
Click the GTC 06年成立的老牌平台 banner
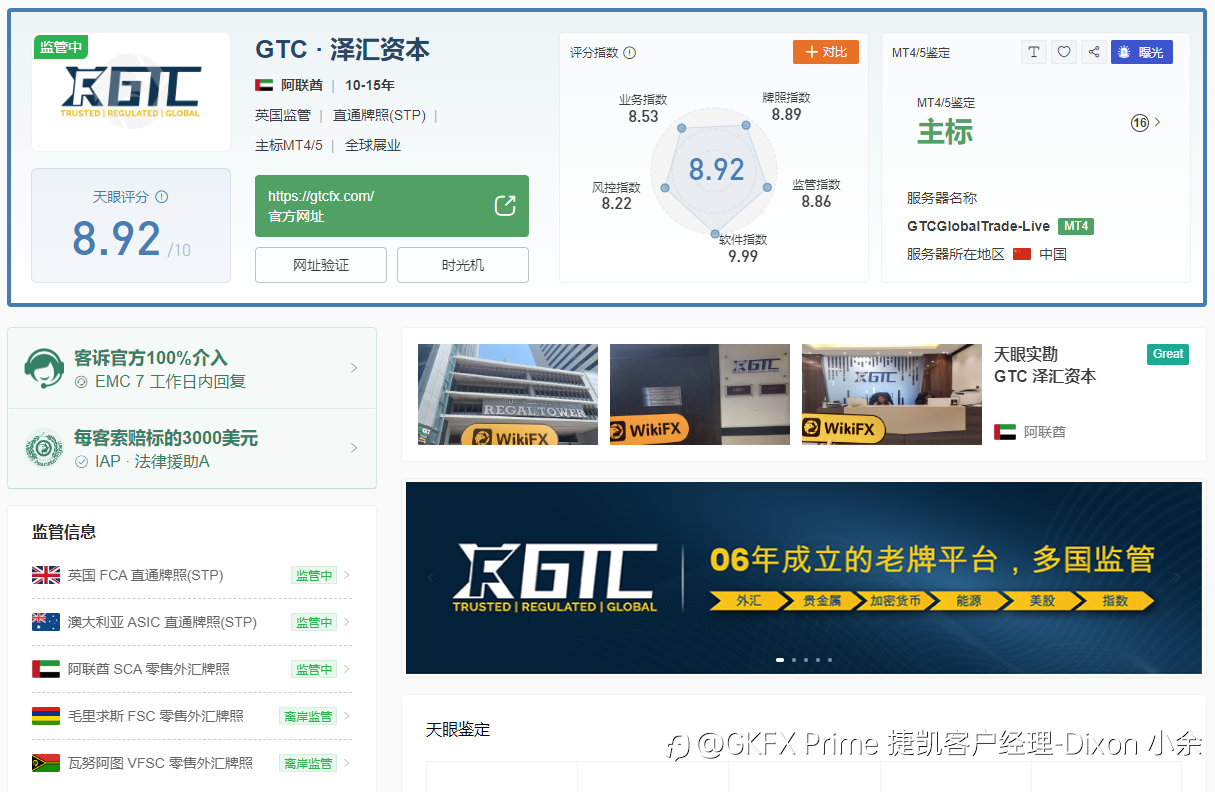click(804, 577)
